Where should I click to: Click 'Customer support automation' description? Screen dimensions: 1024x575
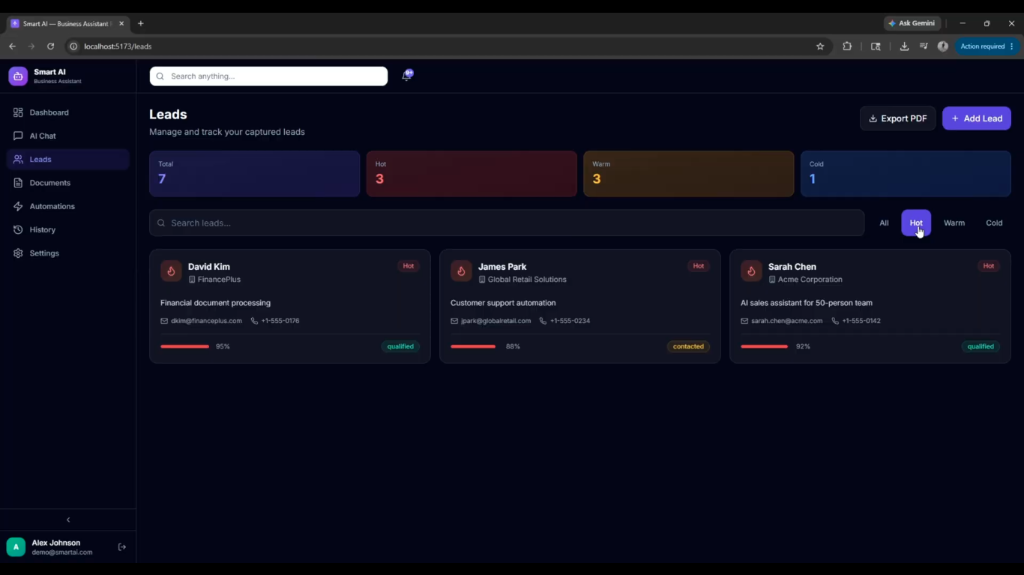click(x=503, y=303)
